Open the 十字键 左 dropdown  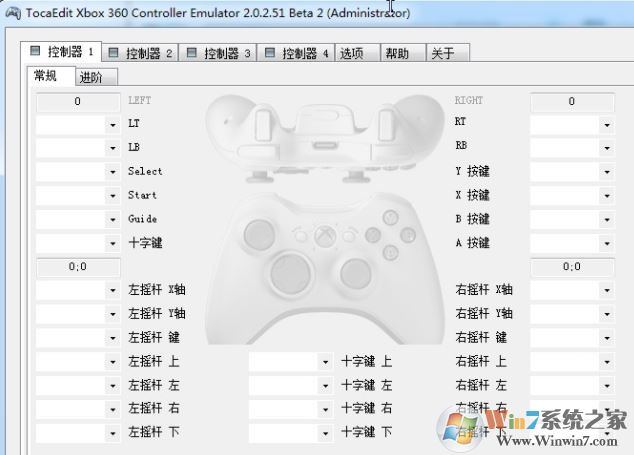pos(291,386)
